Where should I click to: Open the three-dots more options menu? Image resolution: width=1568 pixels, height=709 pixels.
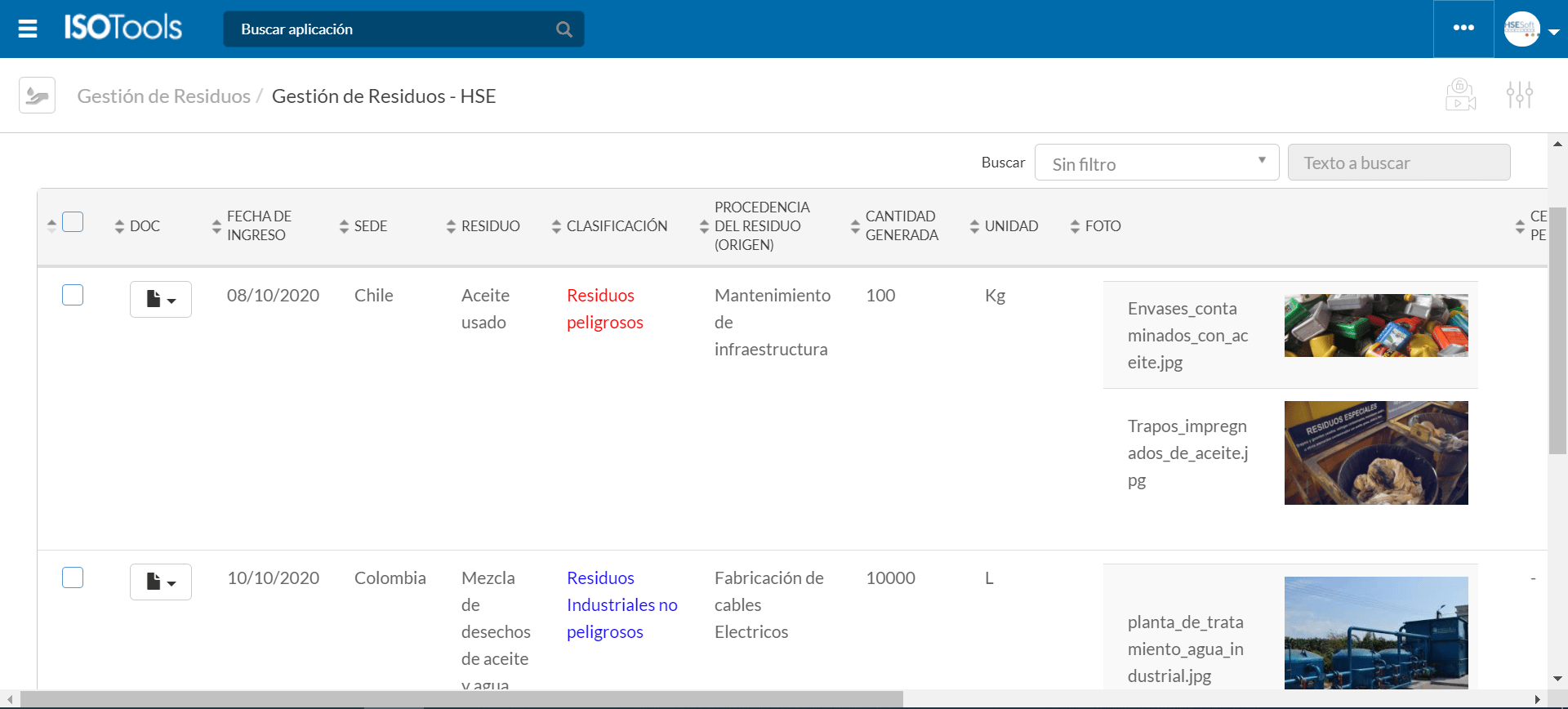1463,29
